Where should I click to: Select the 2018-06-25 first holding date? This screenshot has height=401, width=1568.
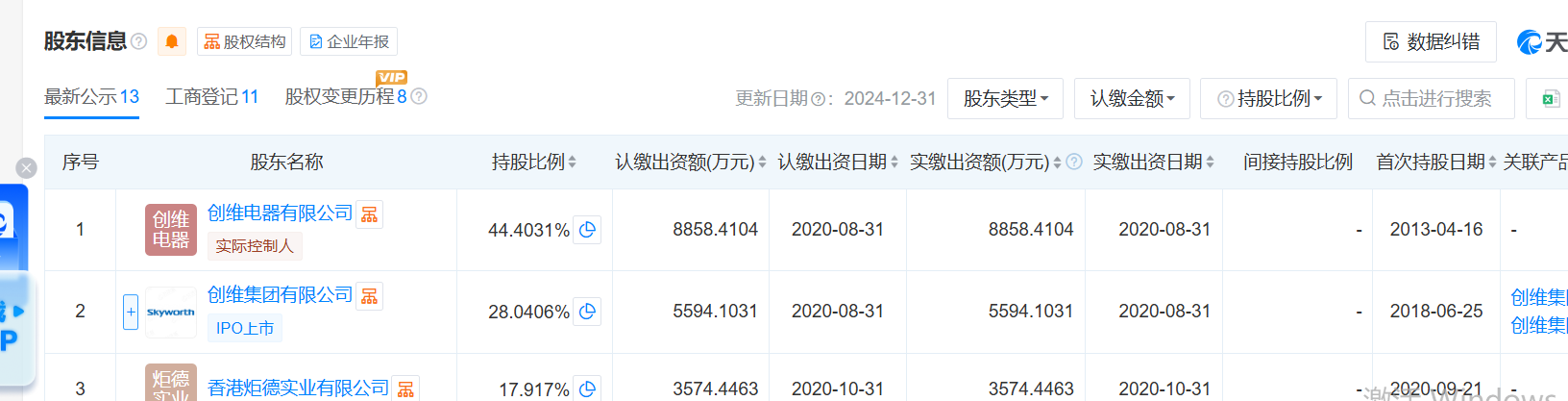(1436, 312)
